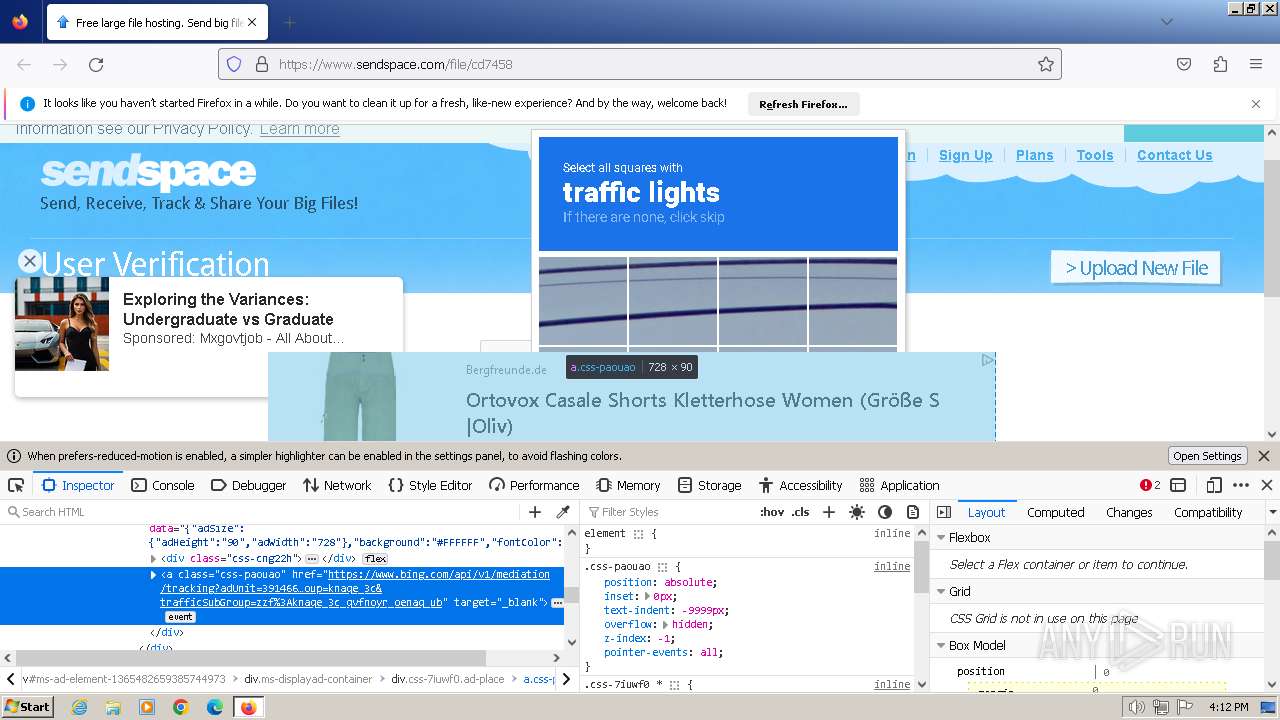Open the Performance tab
The width and height of the screenshot is (1280, 720).
[x=534, y=485]
